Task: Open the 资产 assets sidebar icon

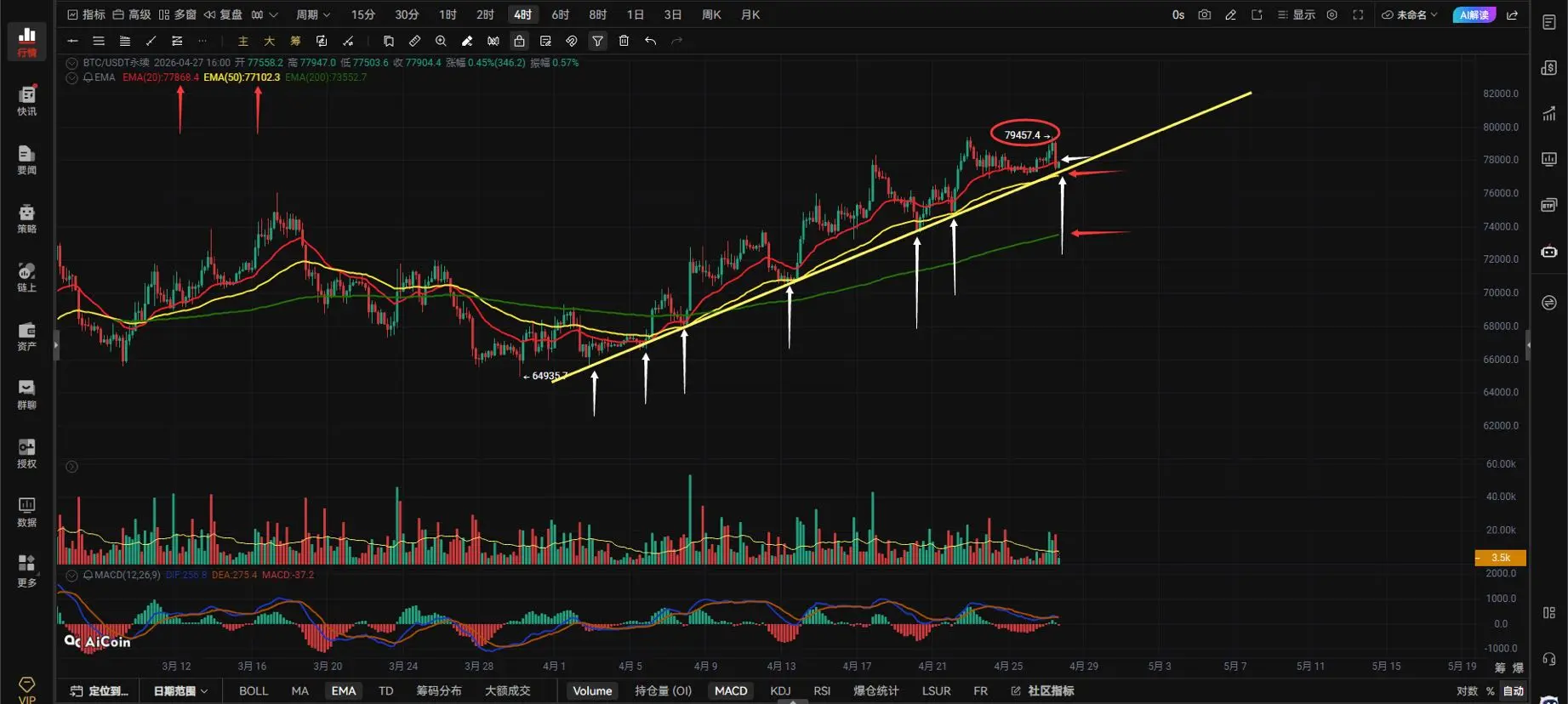Action: tap(26, 335)
